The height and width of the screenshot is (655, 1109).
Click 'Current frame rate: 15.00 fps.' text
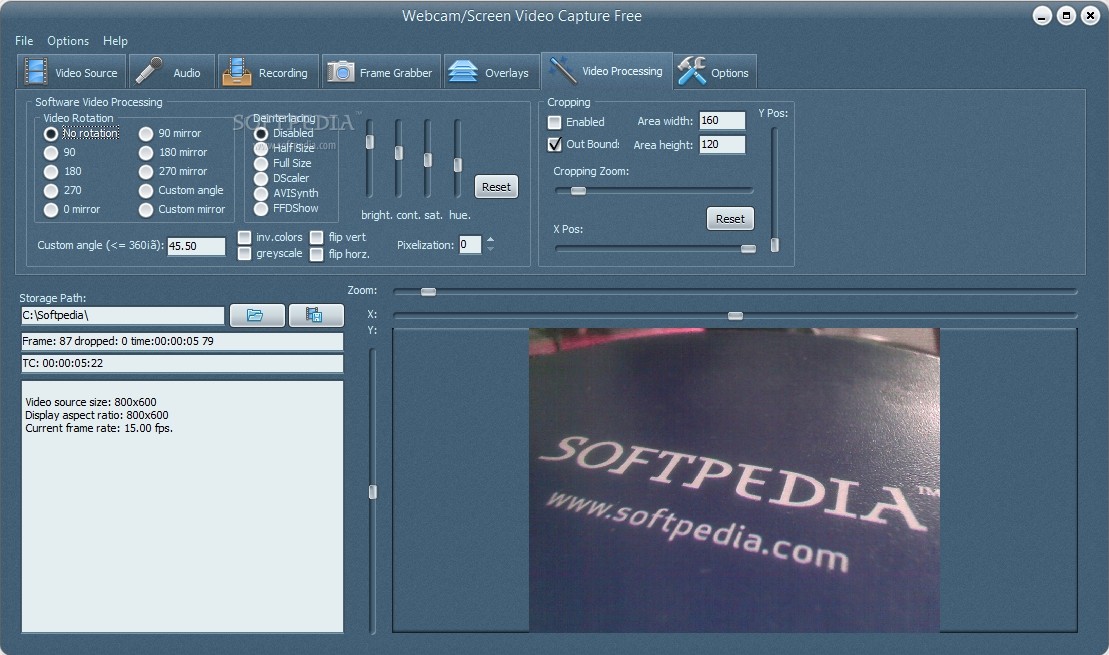99,428
